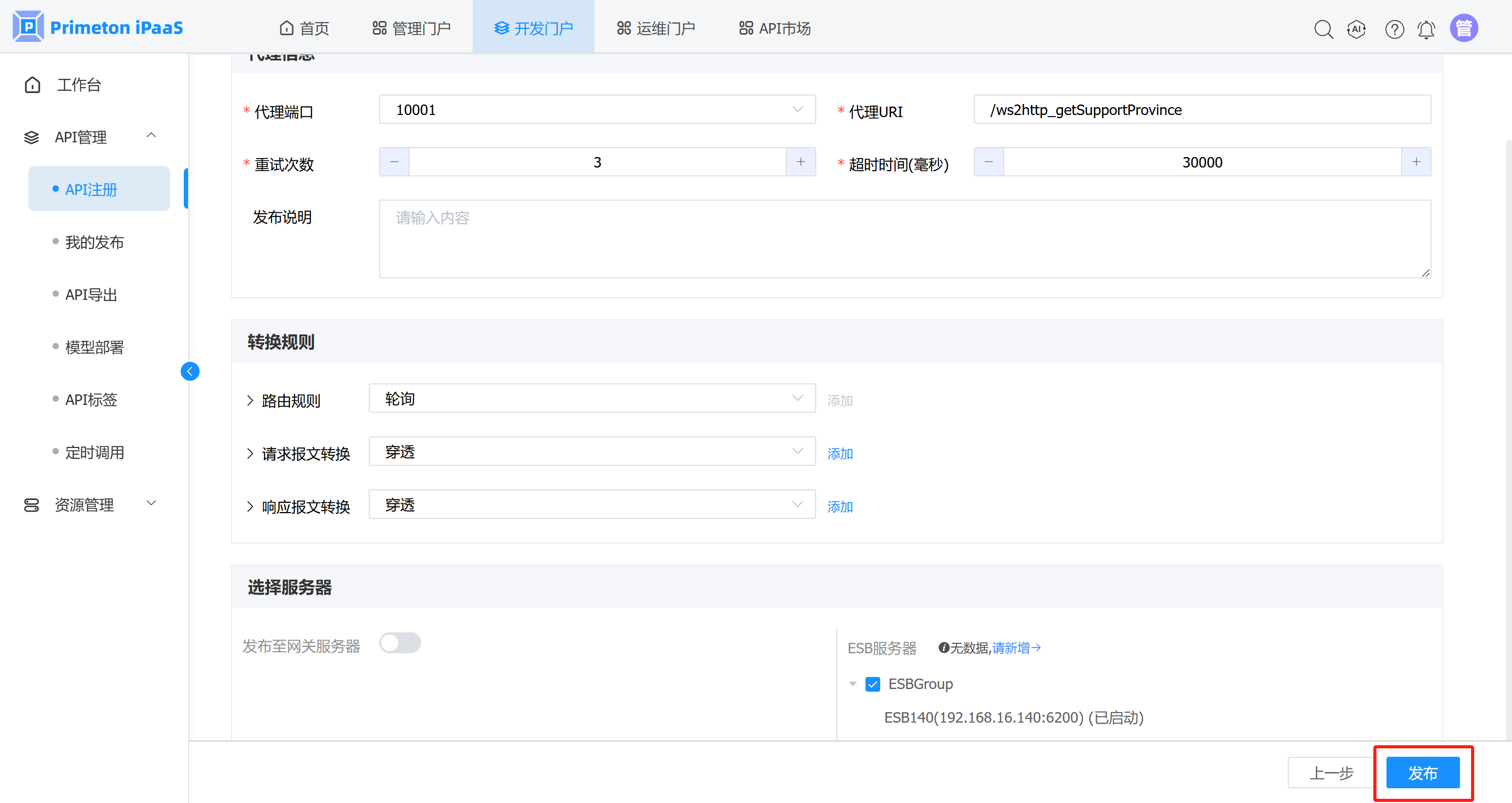Switch to the 运维门户 tab
1512x803 pixels.
pyautogui.click(x=655, y=28)
